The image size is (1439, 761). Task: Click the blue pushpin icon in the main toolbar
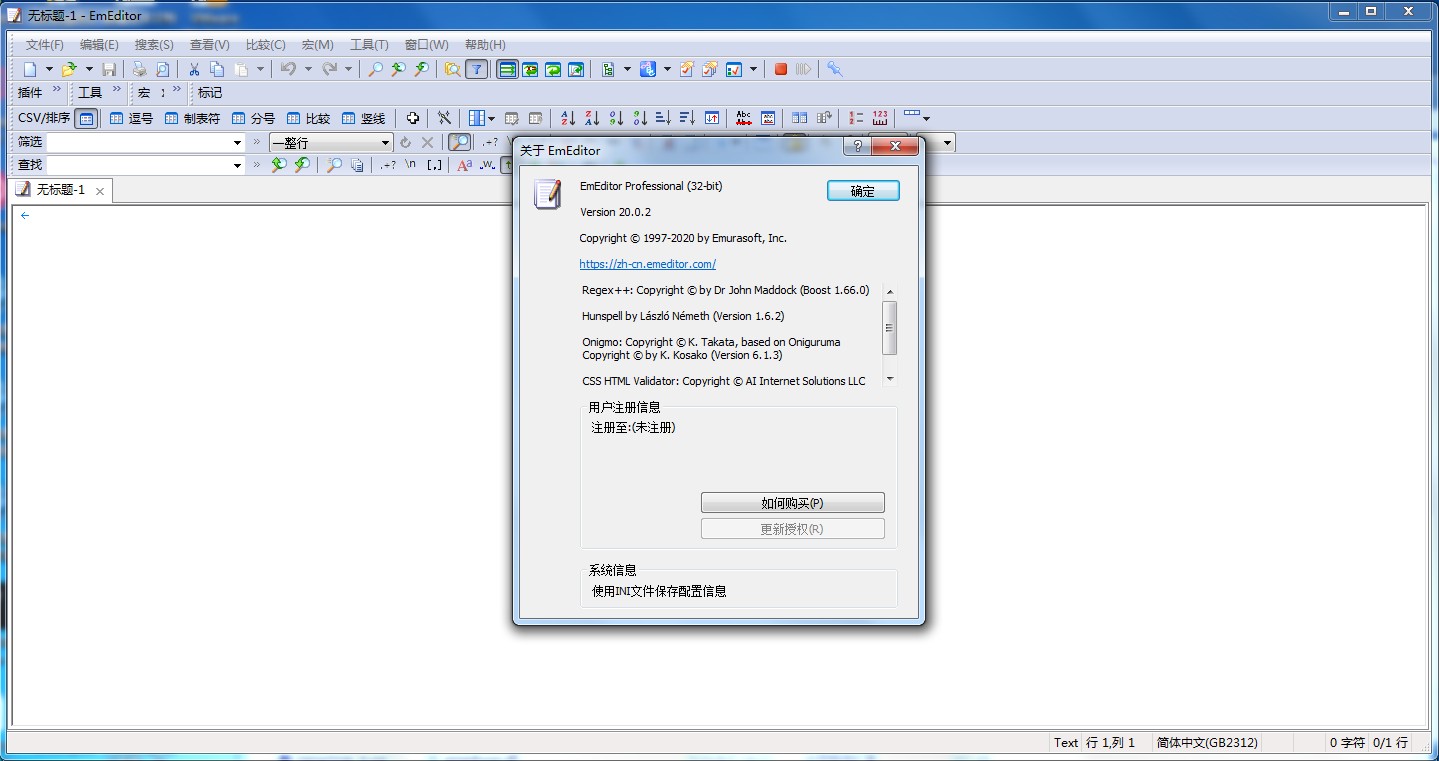(835, 69)
